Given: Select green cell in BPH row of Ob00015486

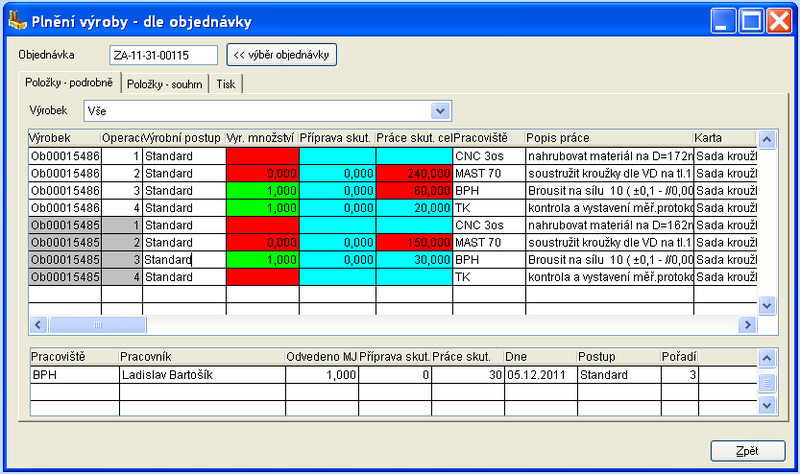Looking at the screenshot, I should (x=262, y=189).
